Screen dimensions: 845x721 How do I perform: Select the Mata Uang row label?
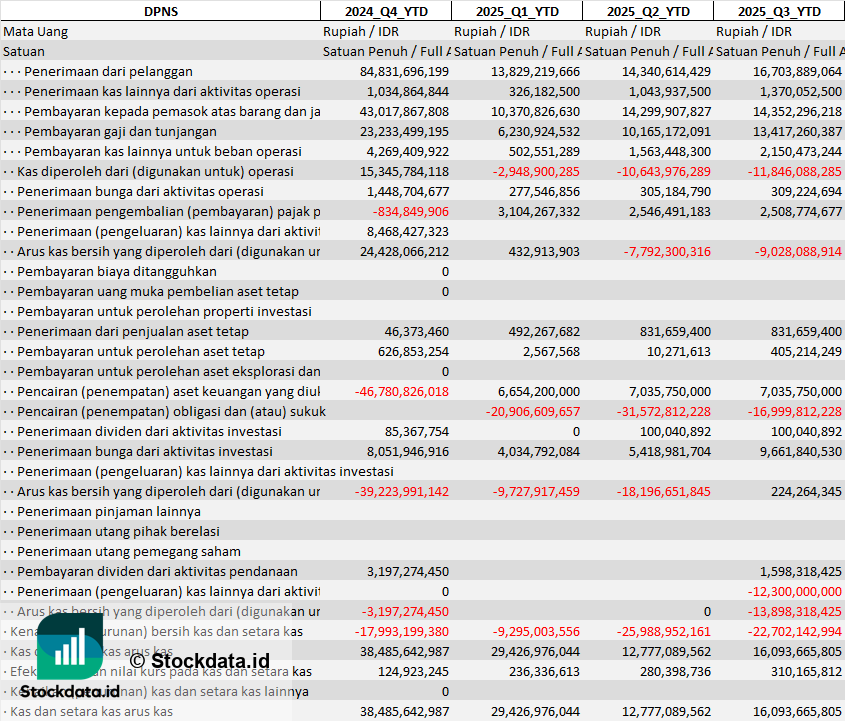pos(36,31)
